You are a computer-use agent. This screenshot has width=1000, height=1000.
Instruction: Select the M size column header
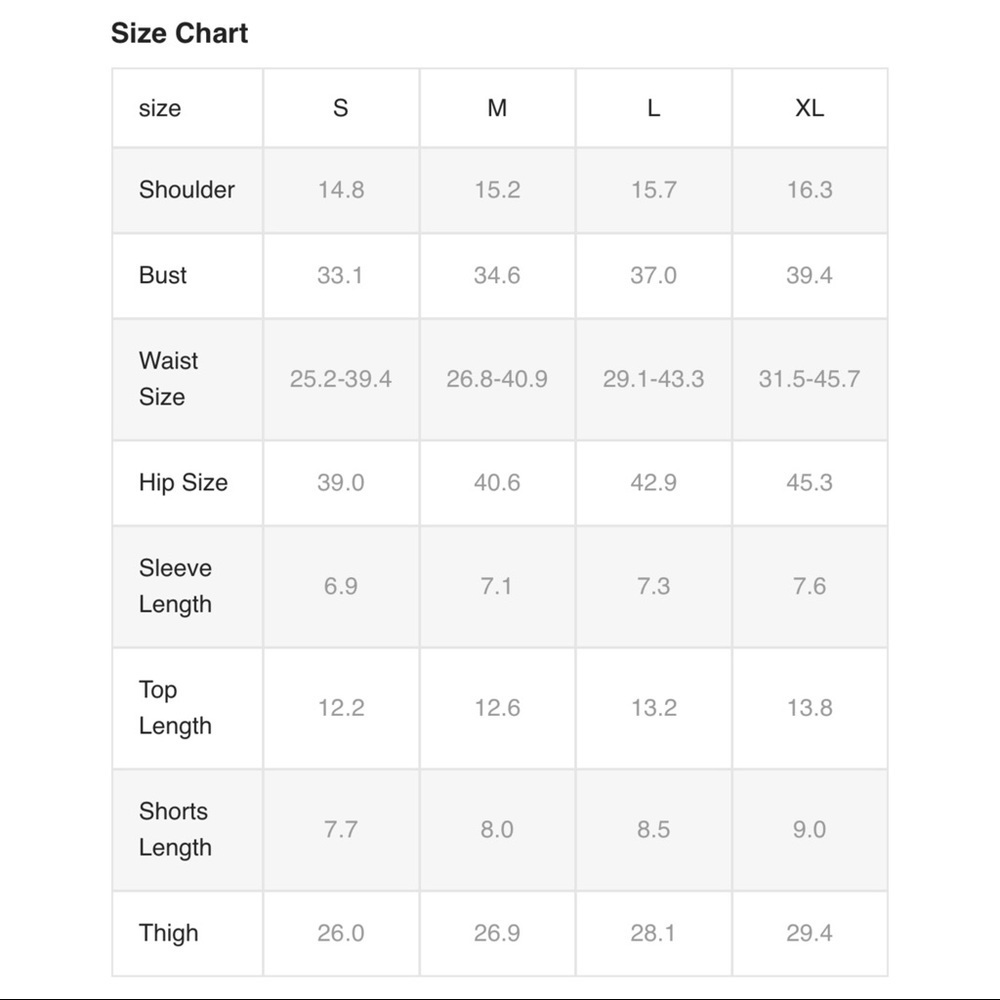(x=497, y=108)
